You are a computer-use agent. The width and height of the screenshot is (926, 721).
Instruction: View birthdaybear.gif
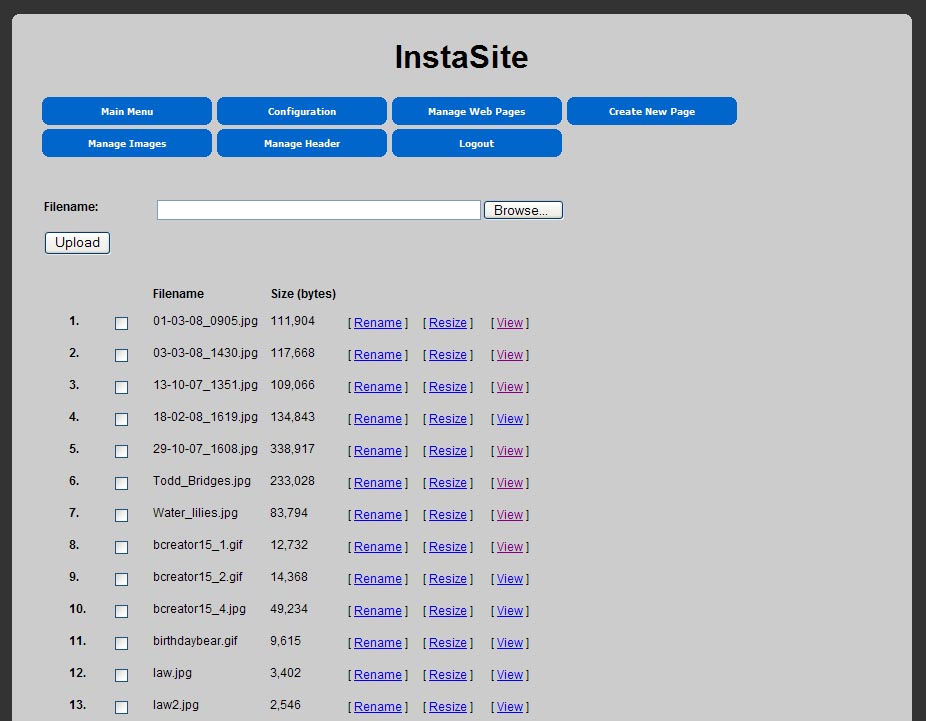pos(510,642)
